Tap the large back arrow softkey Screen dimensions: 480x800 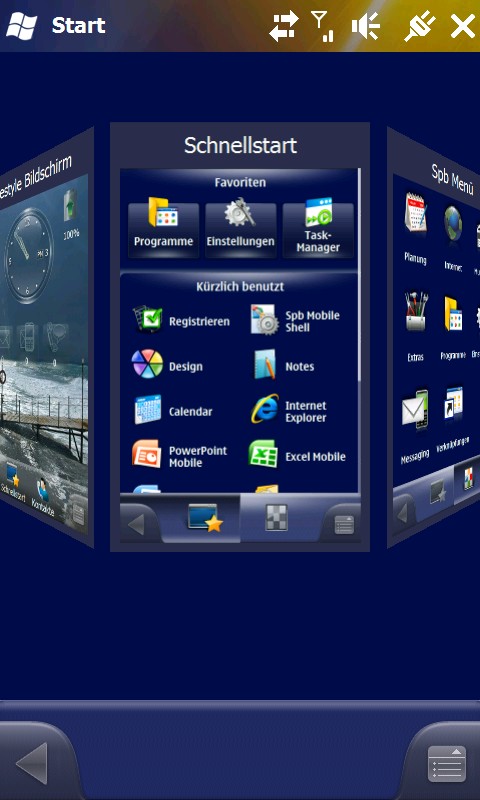(33, 763)
